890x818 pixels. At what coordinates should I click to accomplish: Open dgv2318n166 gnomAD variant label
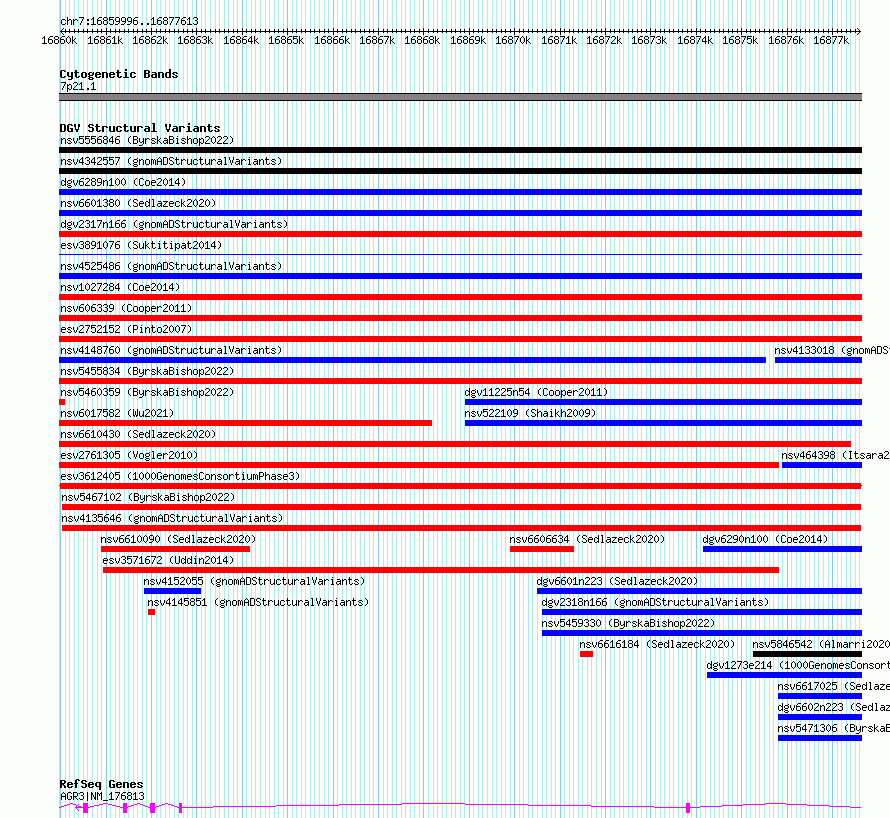pos(655,602)
